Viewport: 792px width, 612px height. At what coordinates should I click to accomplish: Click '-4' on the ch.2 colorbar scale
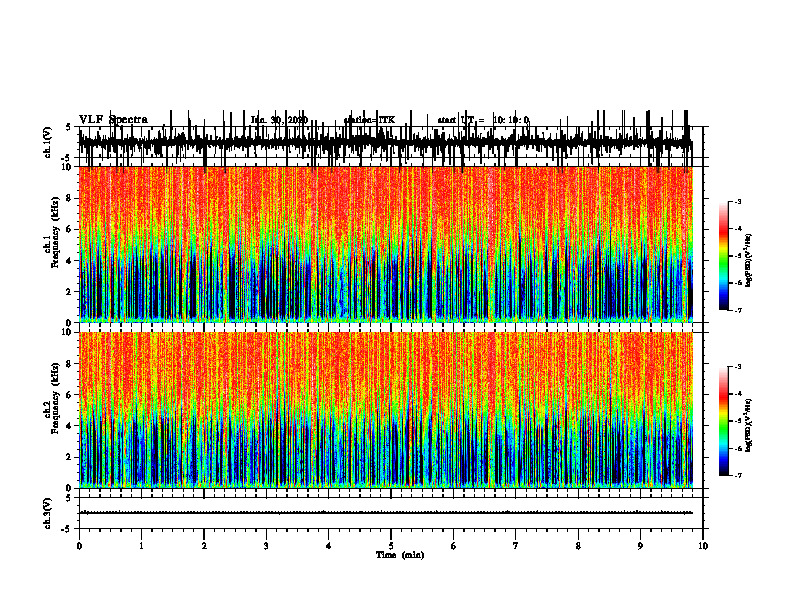point(738,394)
